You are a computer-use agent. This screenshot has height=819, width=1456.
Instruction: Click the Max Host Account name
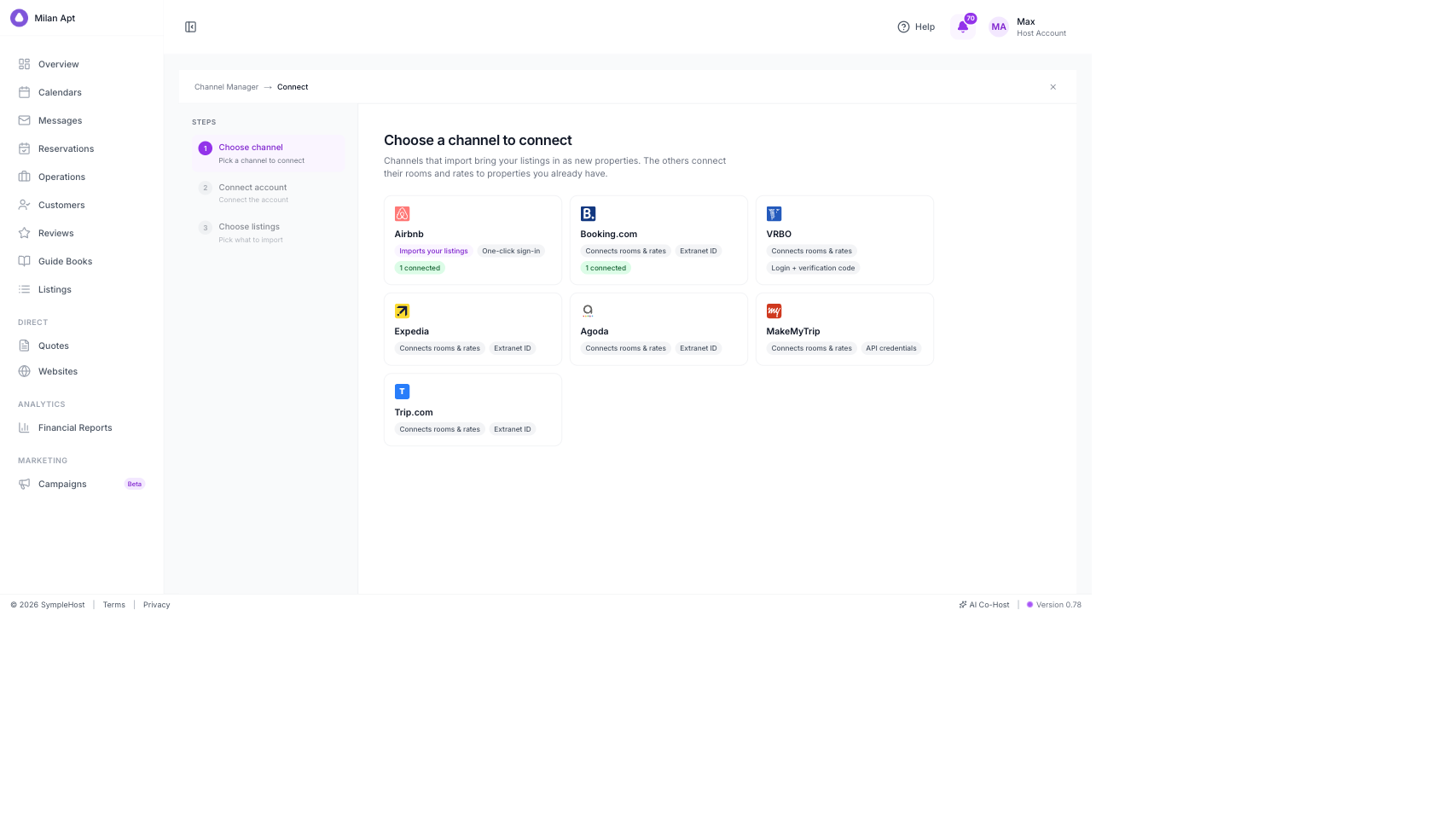1041,27
